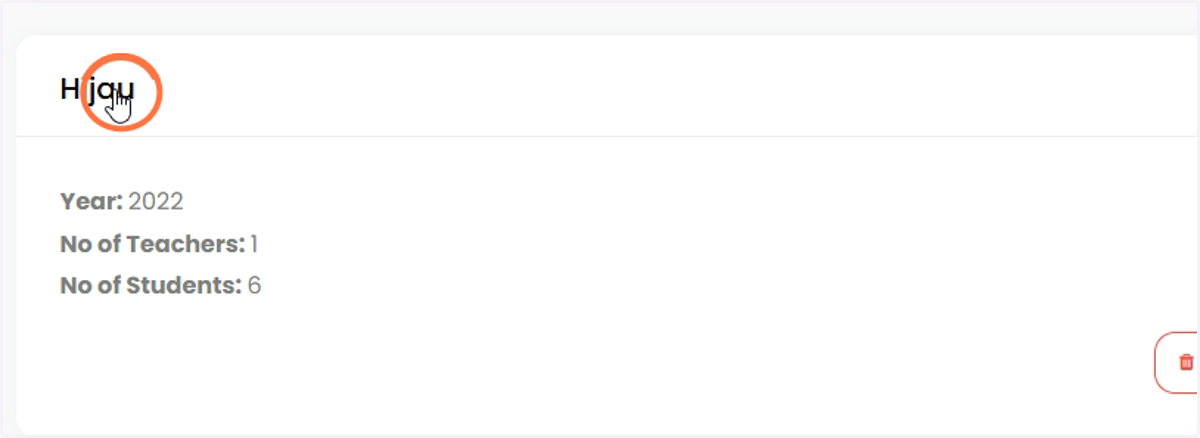Click the 2022 year value
This screenshot has width=1200, height=438.
(x=156, y=201)
